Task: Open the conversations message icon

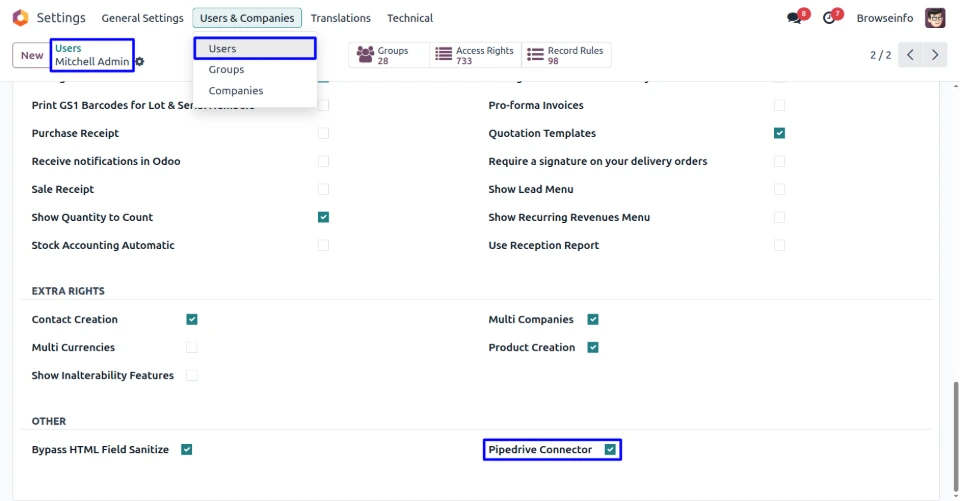Action: click(x=794, y=18)
